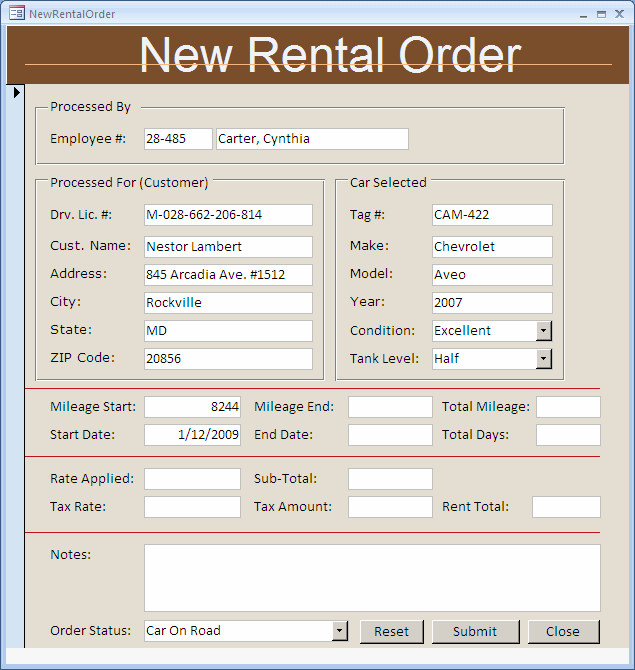
Task: Click the Close button
Action: (x=564, y=632)
